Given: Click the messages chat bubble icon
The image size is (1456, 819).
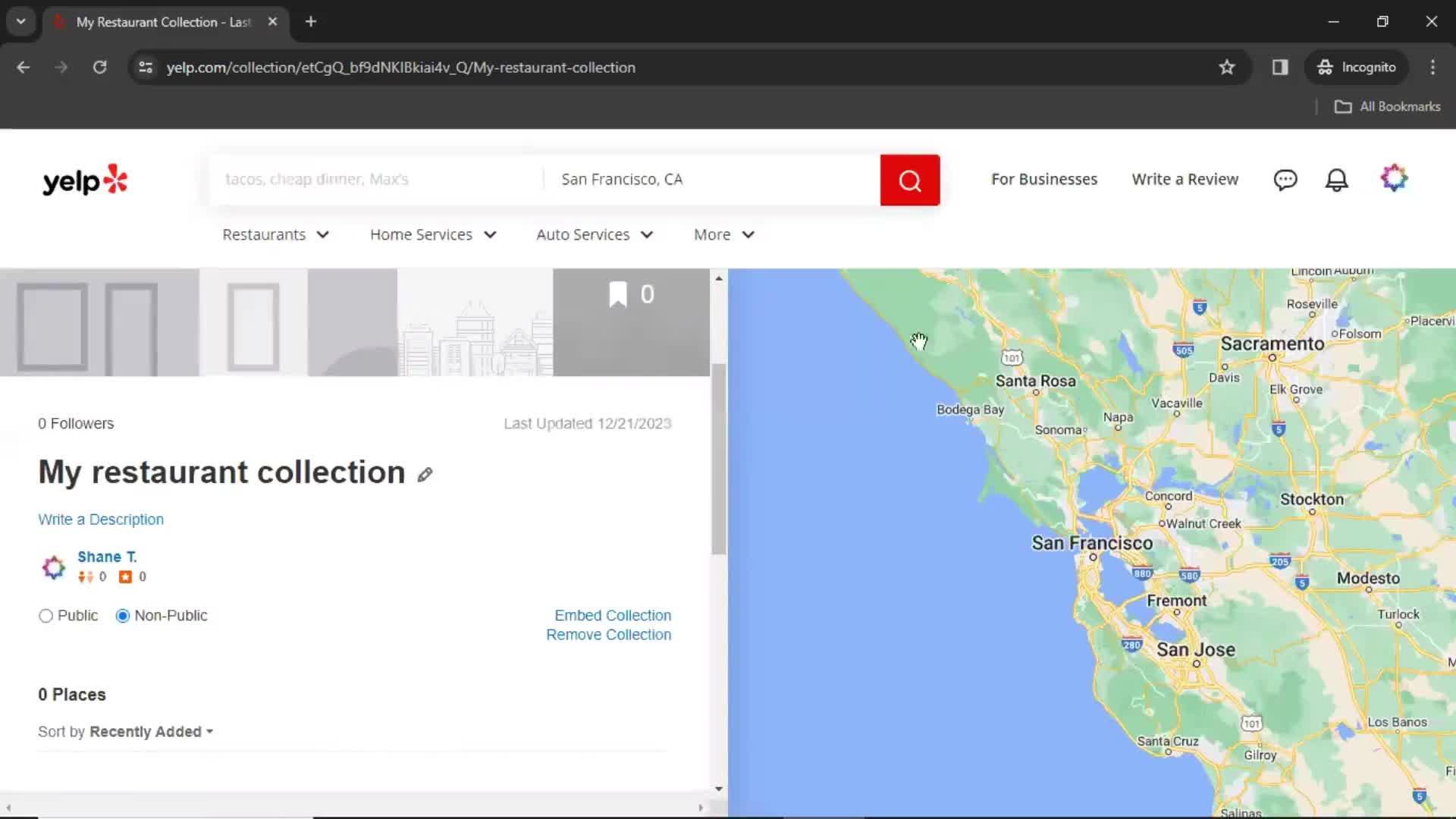Looking at the screenshot, I should tap(1286, 179).
